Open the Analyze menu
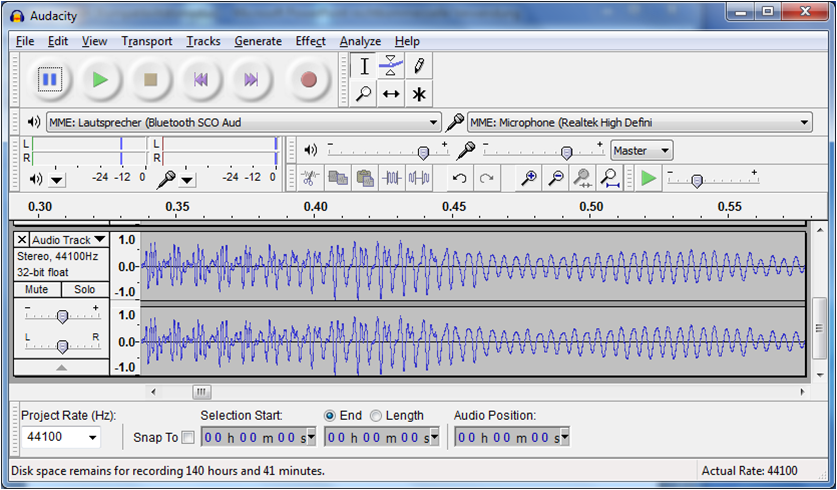The width and height of the screenshot is (837, 490). (359, 41)
